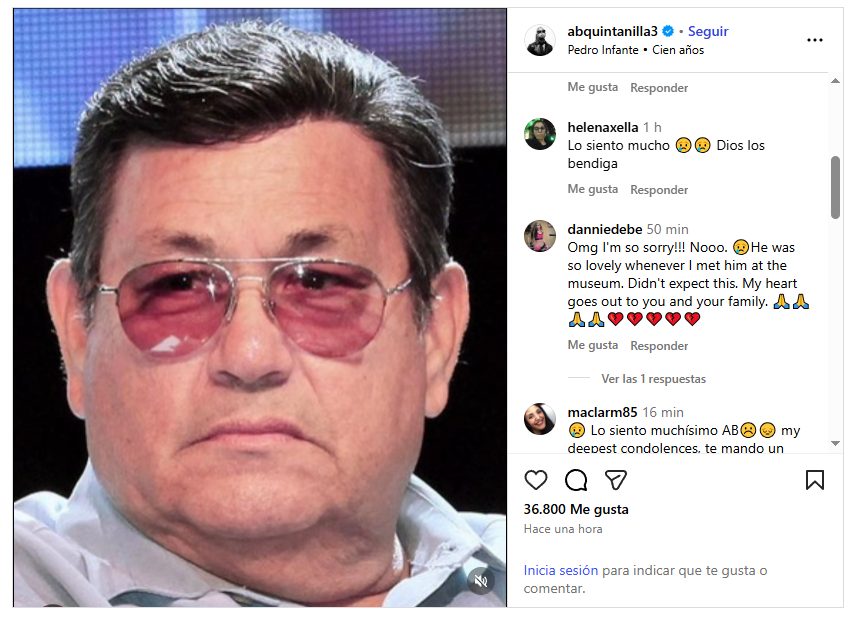Share the post via paper plane icon
The width and height of the screenshot is (848, 632).
pyautogui.click(x=616, y=480)
